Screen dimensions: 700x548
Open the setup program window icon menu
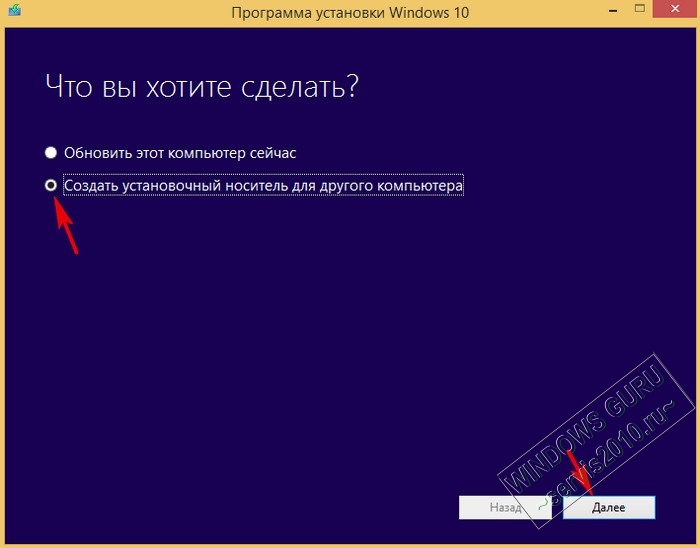pos(14,10)
